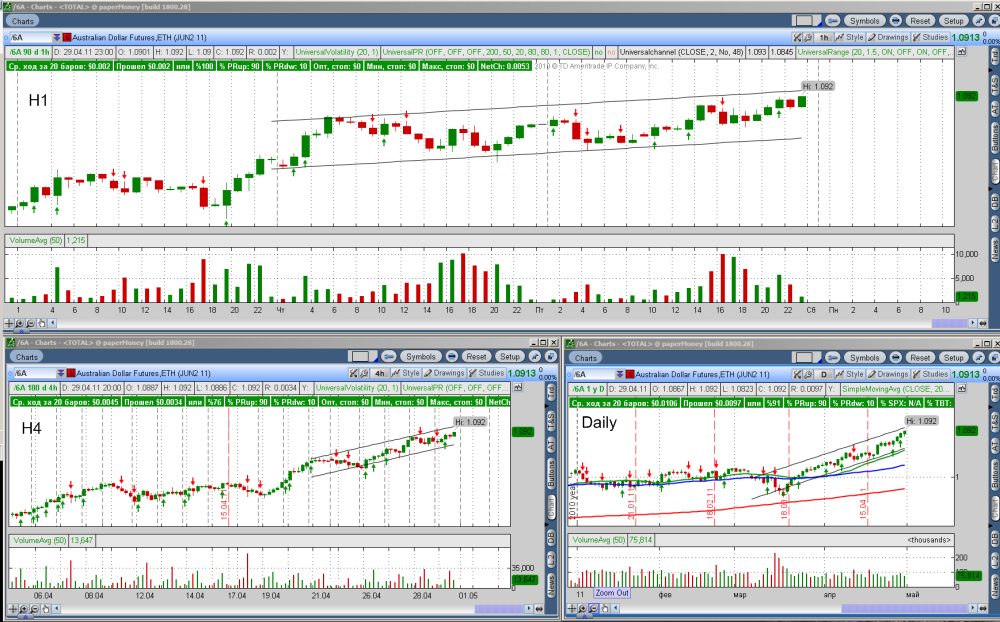Screen dimensions: 1000x622
Task: Click the Charts tab in the Daily window
Action: click(585, 358)
